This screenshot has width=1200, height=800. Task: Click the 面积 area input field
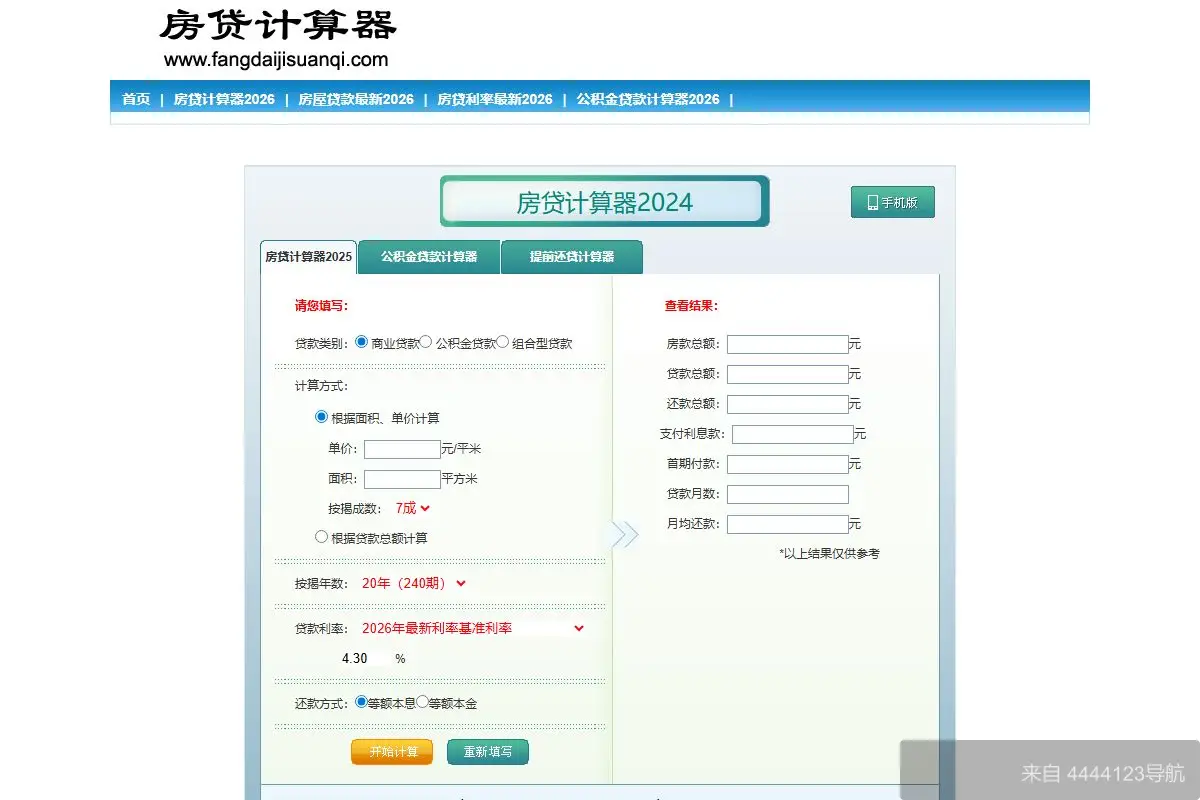(x=401, y=479)
